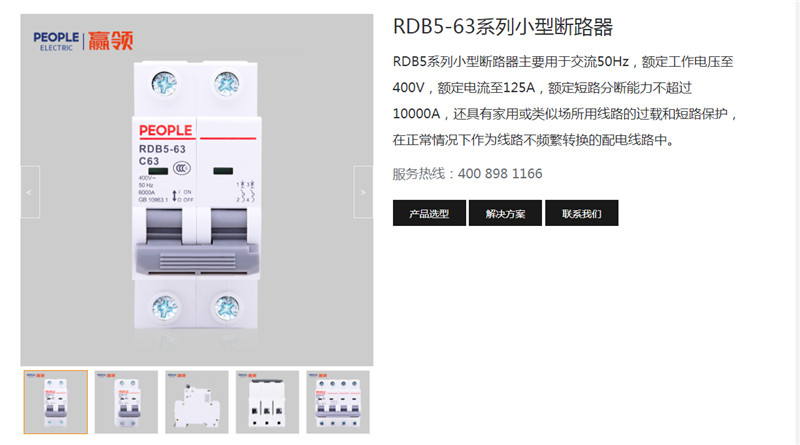Click the grey breaker handle in image
The image size is (800, 445).
tap(197, 258)
